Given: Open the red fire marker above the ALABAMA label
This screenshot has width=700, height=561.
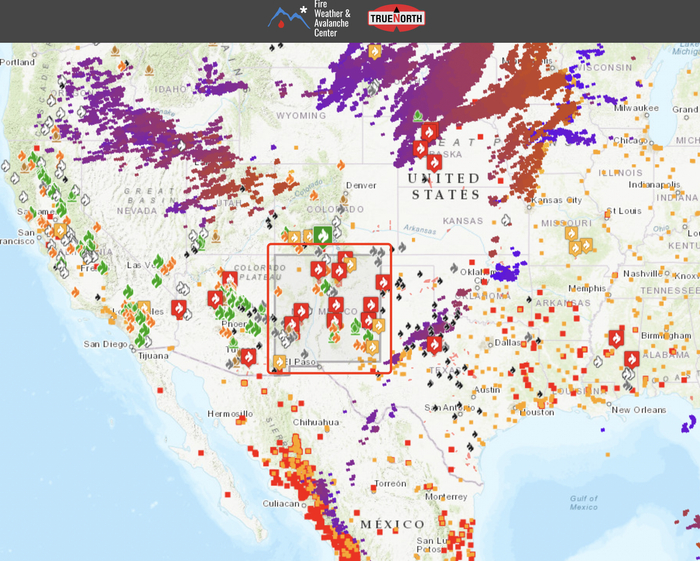Looking at the screenshot, I should pos(631,360).
